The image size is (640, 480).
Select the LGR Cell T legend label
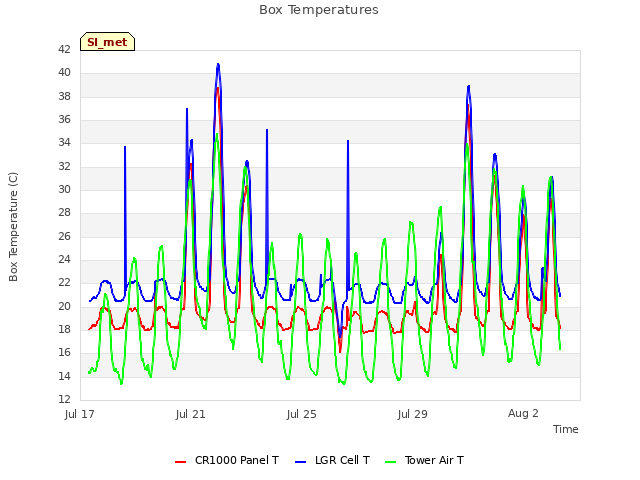pos(342,460)
